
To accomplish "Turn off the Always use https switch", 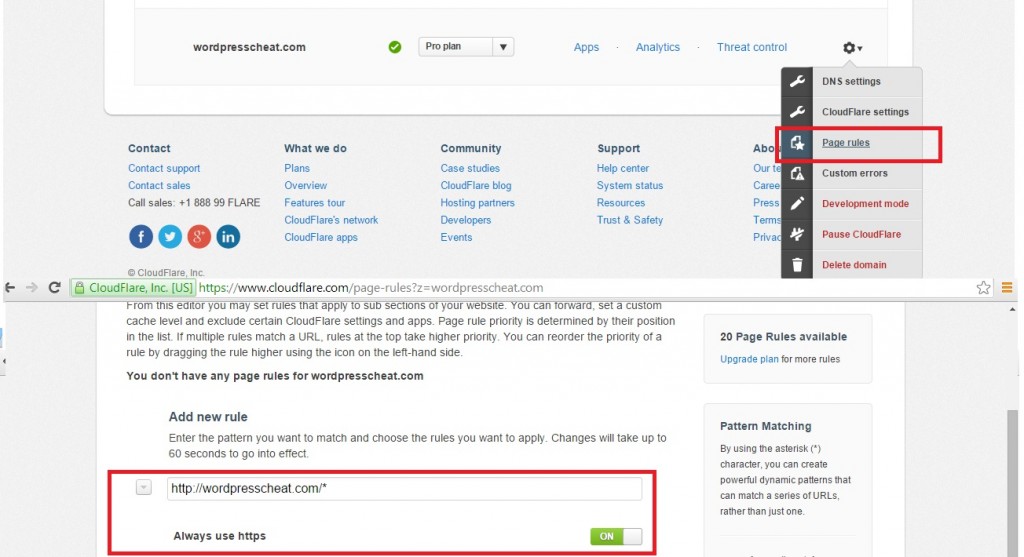I will click(616, 536).
